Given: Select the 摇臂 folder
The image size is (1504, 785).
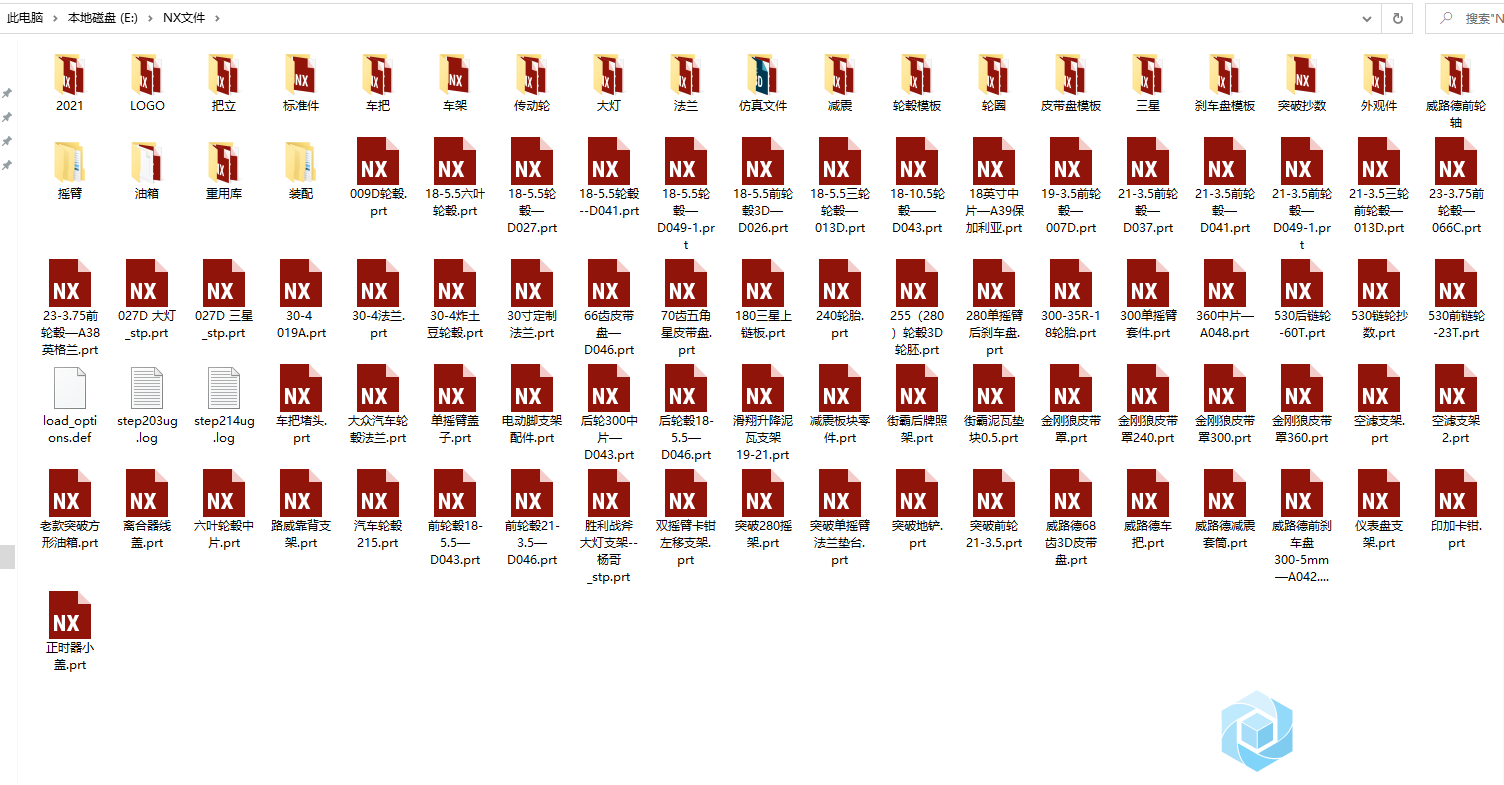Looking at the screenshot, I should click(69, 170).
